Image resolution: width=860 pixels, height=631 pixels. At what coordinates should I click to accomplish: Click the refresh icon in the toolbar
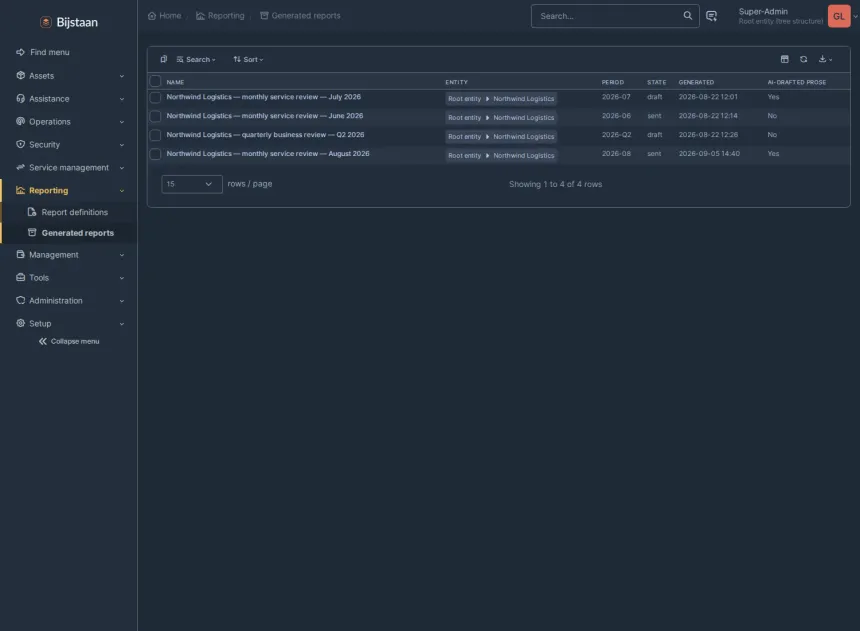point(804,59)
